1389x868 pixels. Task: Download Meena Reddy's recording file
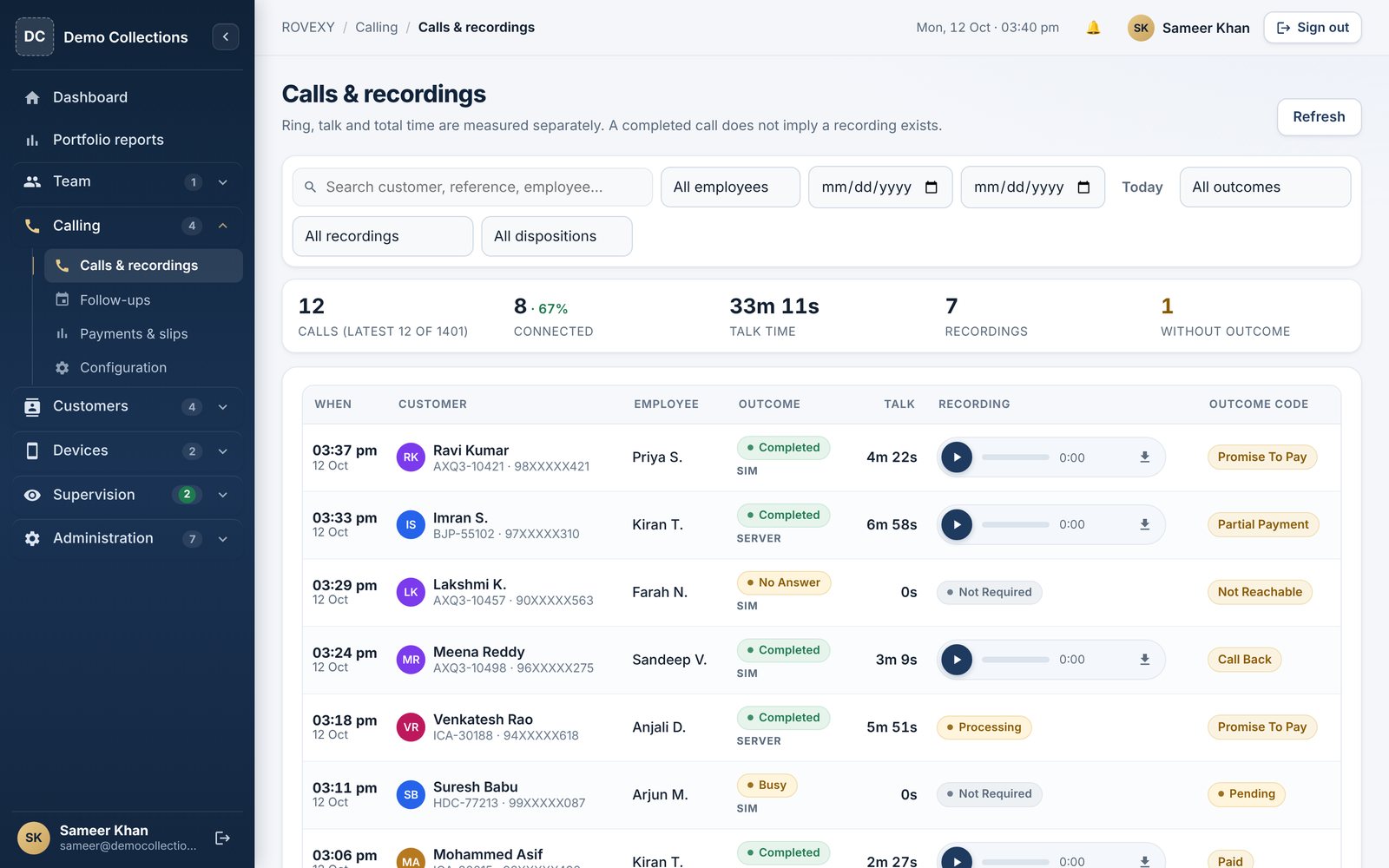[1144, 660]
